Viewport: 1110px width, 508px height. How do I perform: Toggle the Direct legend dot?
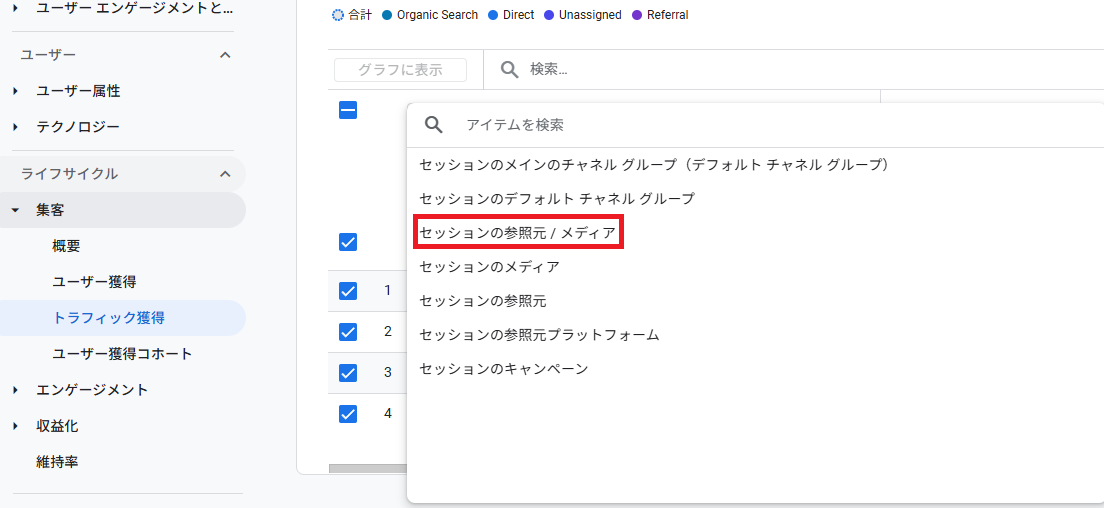click(x=493, y=15)
